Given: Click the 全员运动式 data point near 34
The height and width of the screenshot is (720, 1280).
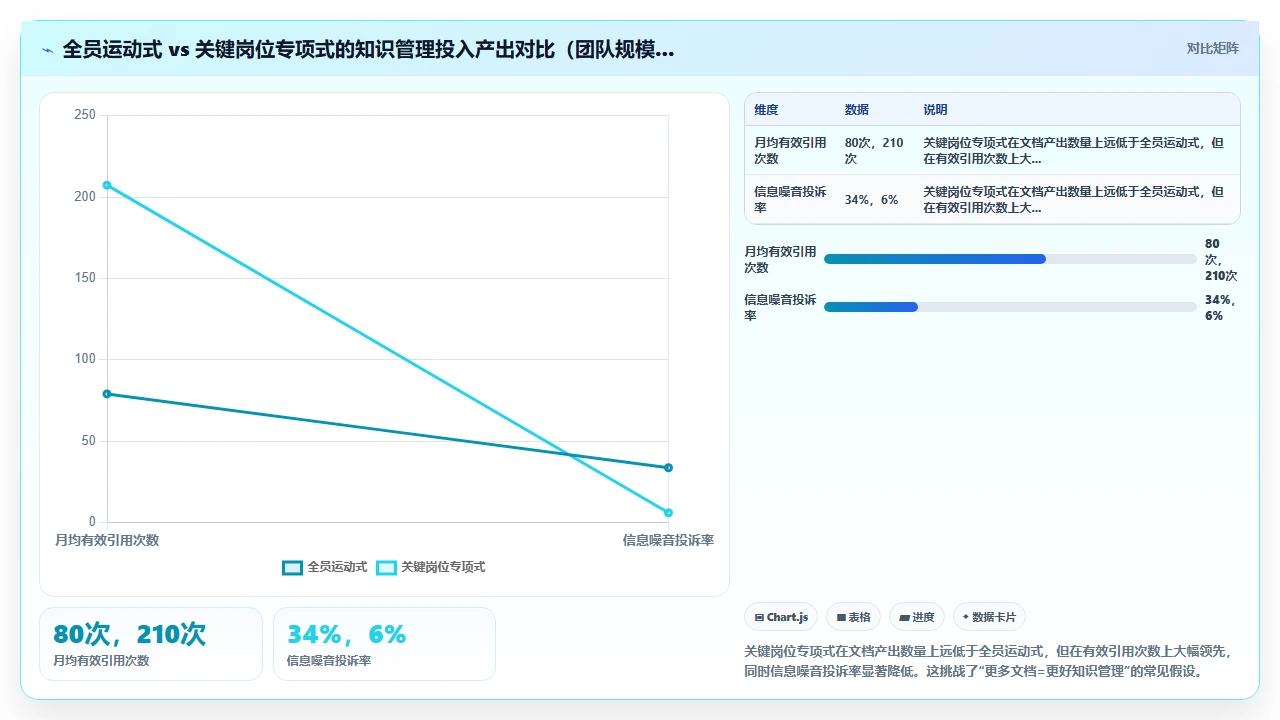Looking at the screenshot, I should [x=668, y=468].
